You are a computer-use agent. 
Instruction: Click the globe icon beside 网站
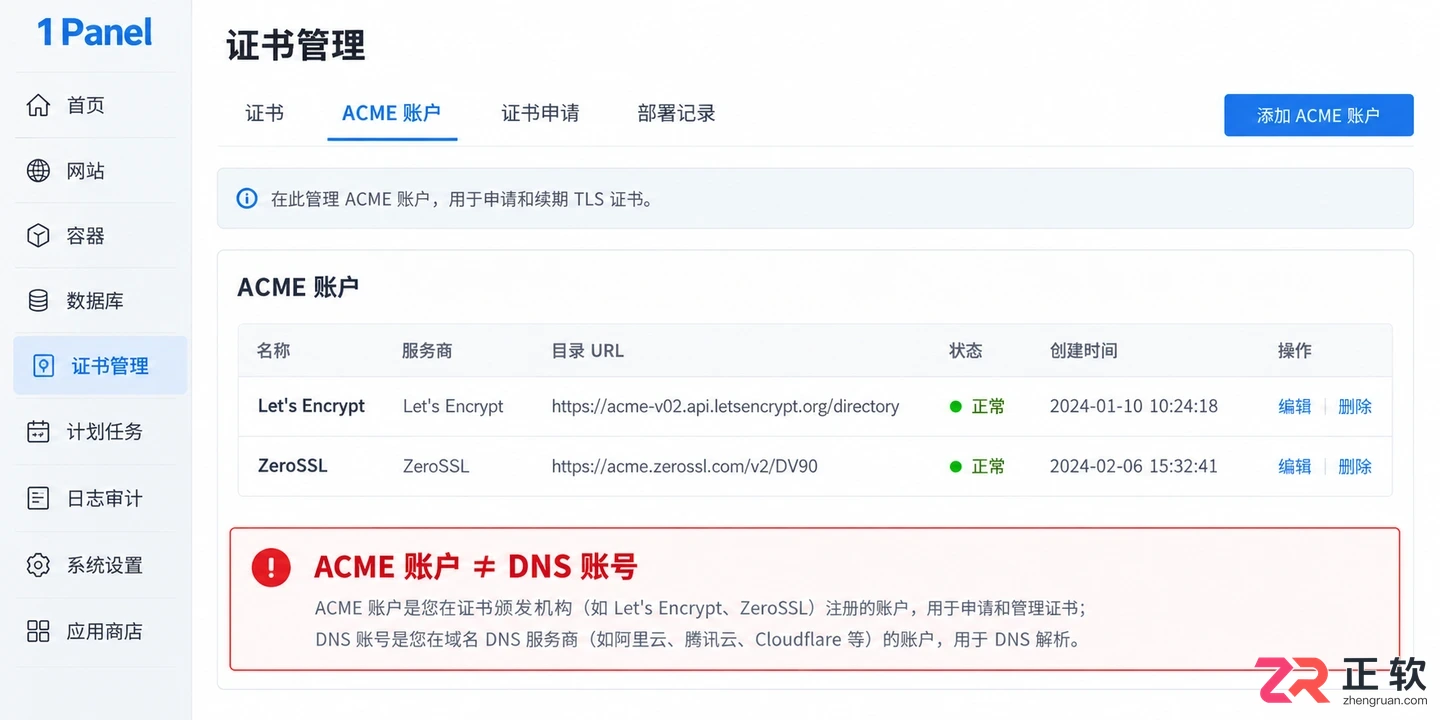click(38, 171)
